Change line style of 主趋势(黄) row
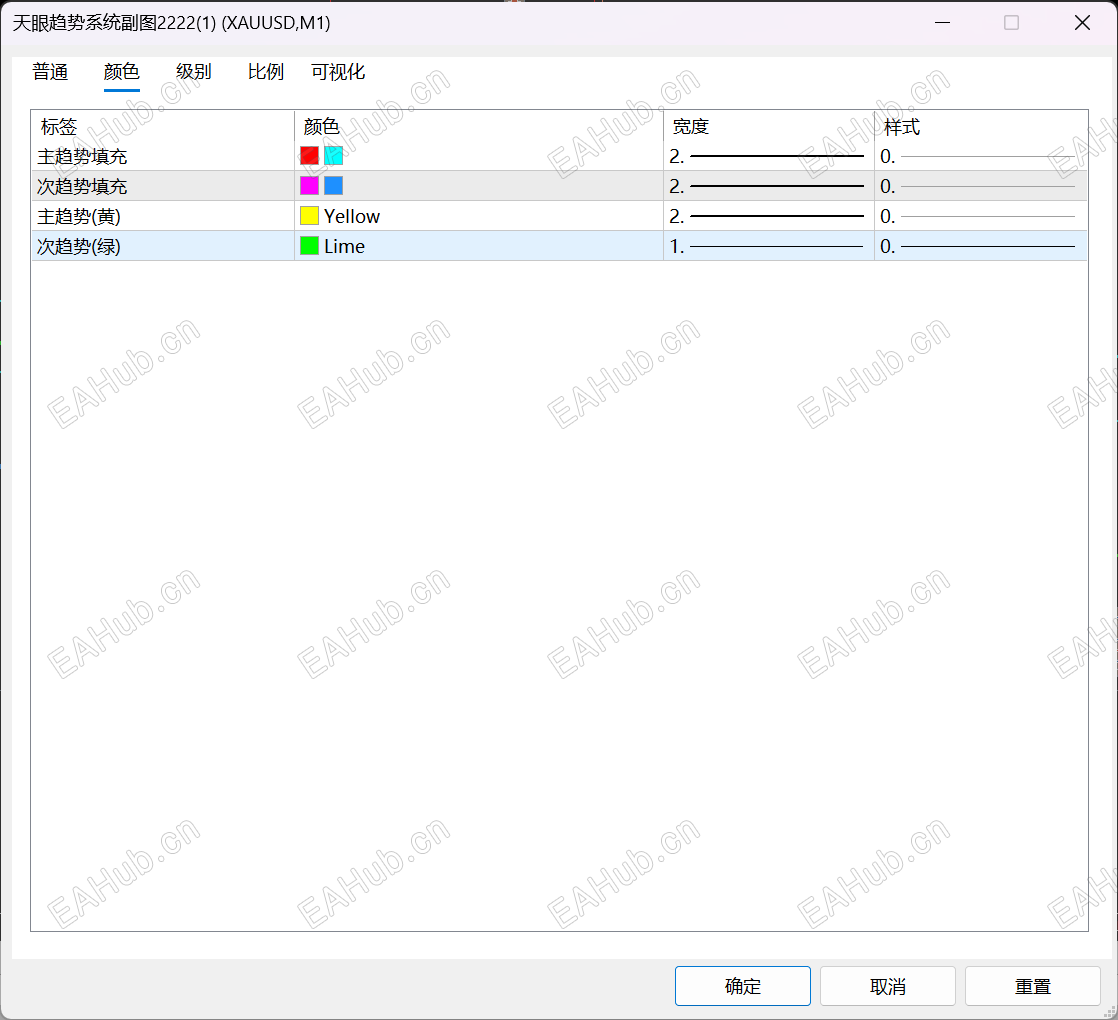 pos(980,216)
